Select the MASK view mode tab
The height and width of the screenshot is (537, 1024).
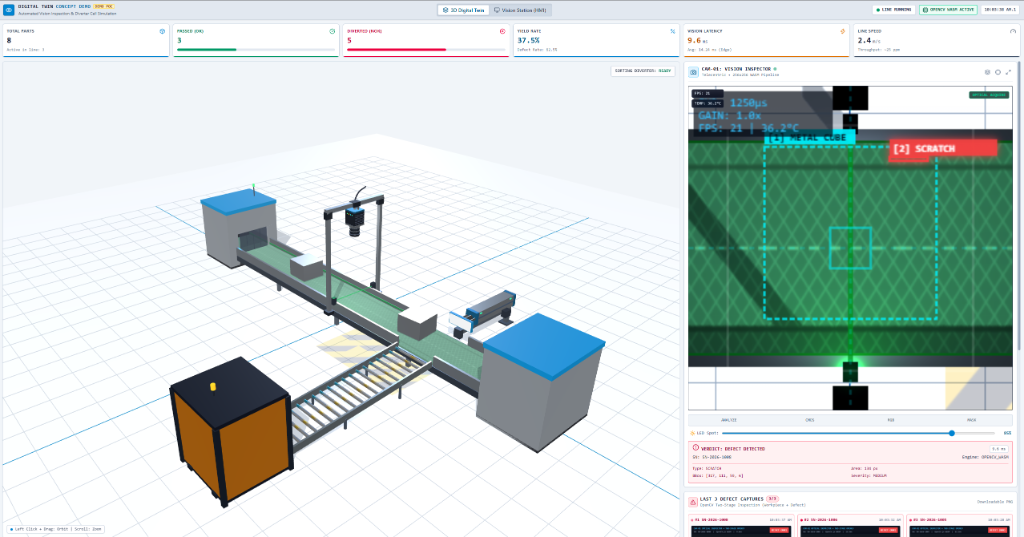click(972, 420)
